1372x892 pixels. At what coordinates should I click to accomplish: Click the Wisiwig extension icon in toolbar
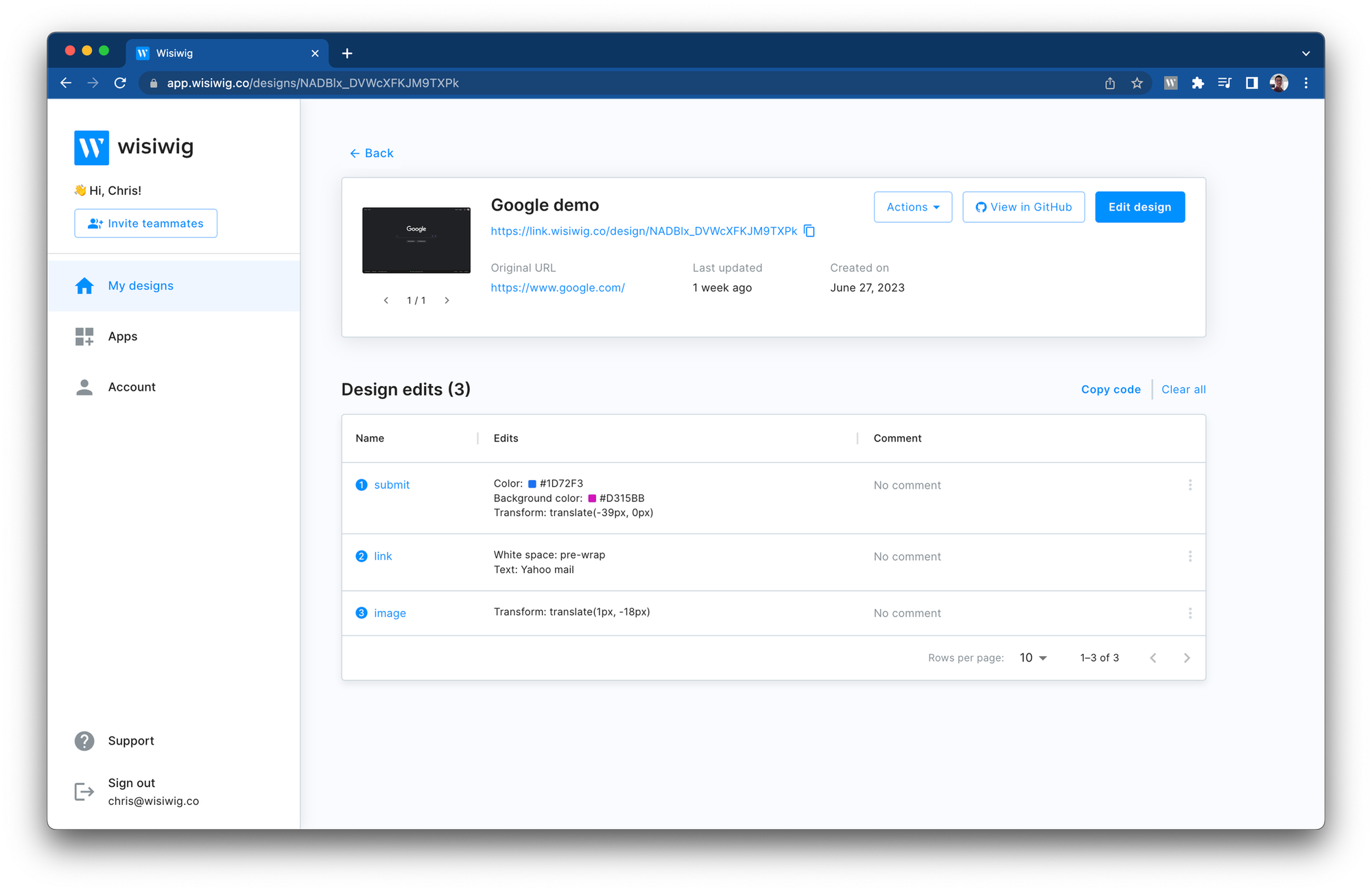tap(1171, 83)
